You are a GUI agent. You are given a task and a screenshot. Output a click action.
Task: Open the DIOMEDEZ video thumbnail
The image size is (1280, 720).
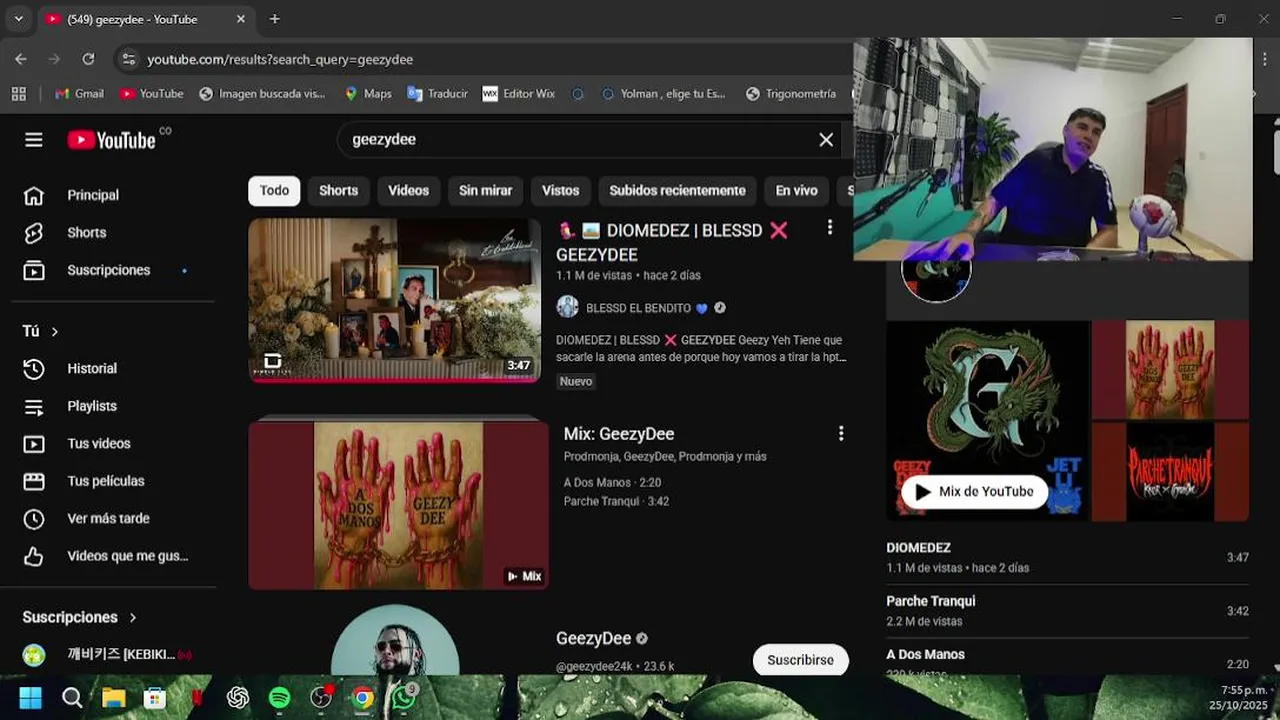pyautogui.click(x=394, y=300)
